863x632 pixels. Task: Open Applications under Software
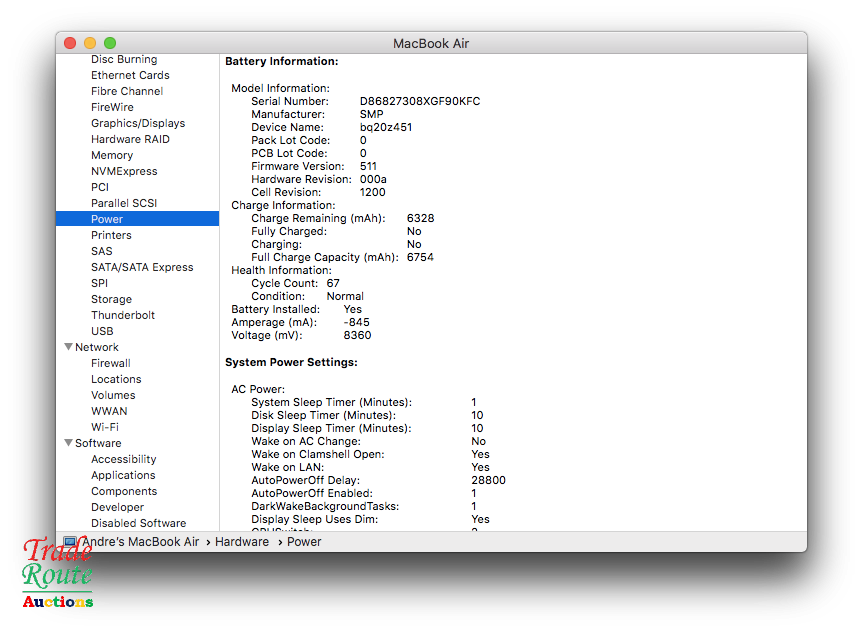(x=123, y=475)
